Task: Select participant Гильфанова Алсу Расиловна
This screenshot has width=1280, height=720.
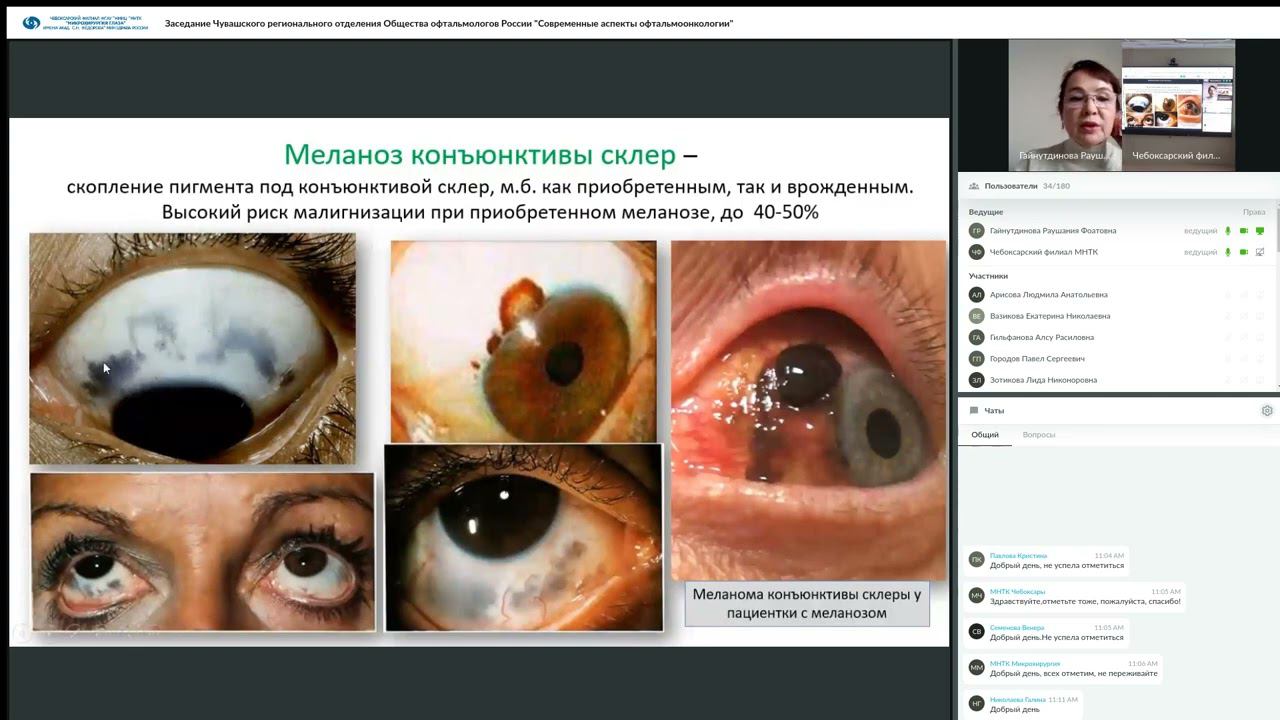Action: point(1042,337)
